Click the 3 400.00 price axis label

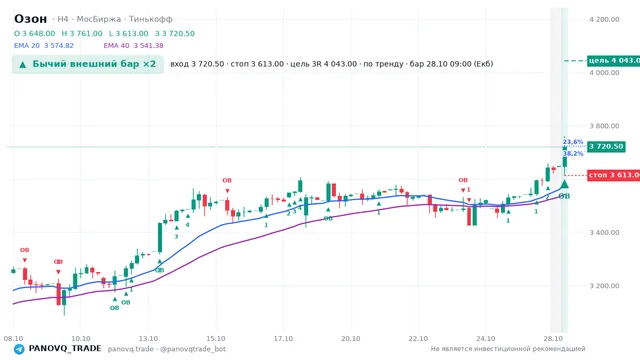(604, 232)
